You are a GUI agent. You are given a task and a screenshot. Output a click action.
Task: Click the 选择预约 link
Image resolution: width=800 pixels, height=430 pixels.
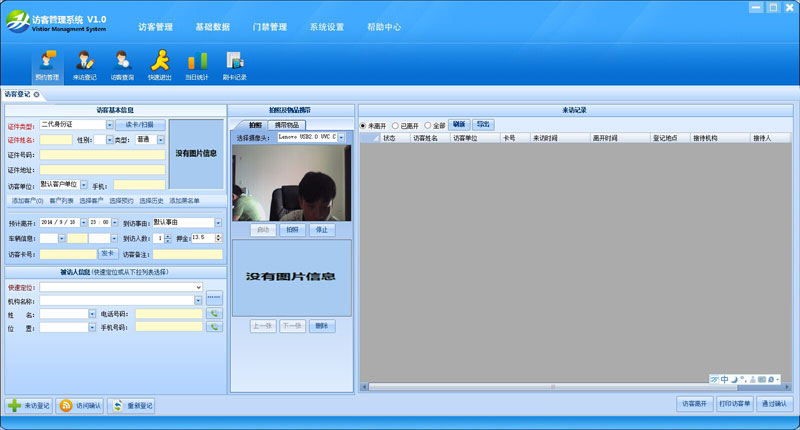tap(121, 201)
